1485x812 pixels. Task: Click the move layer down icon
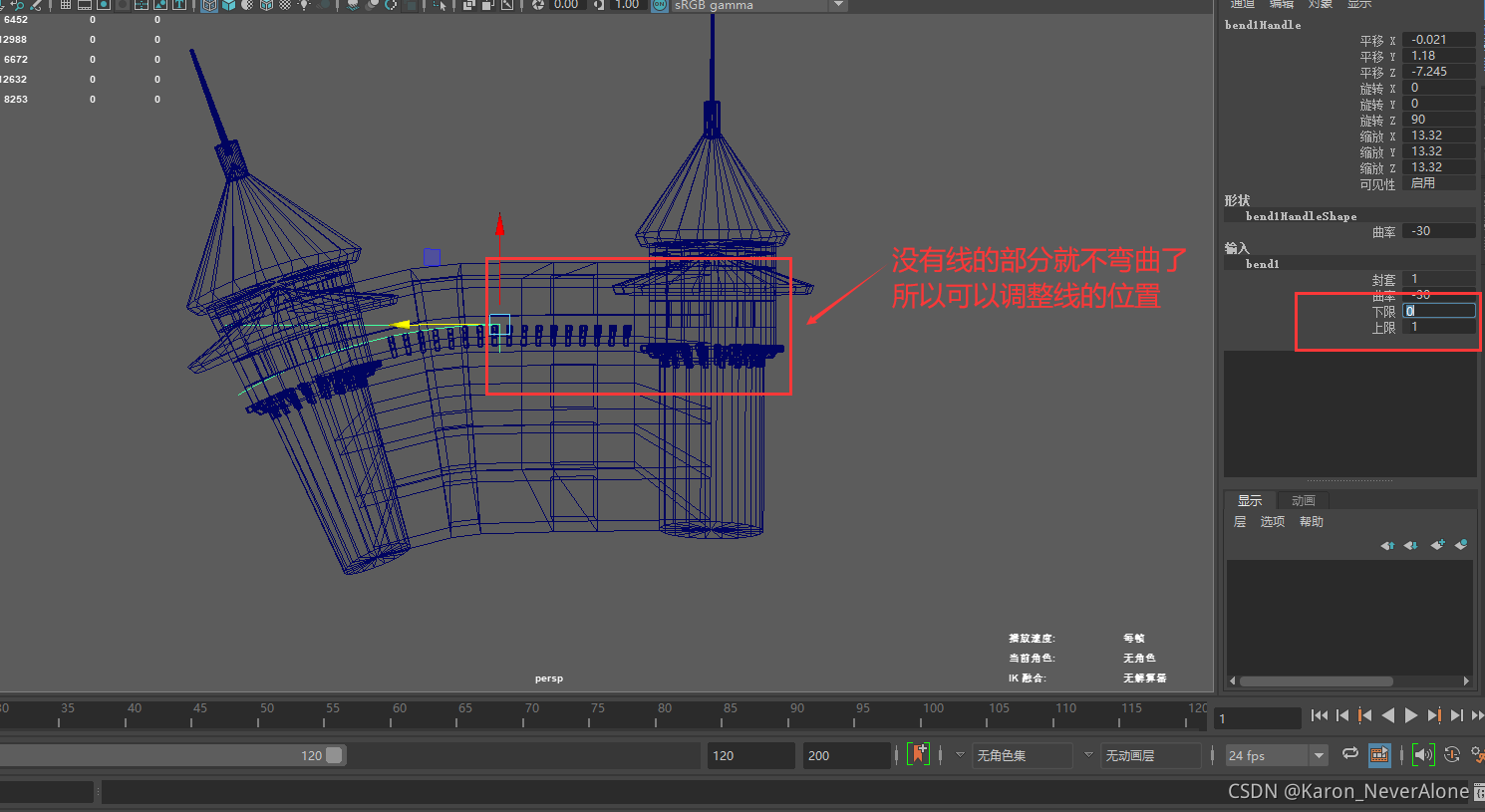click(1410, 545)
